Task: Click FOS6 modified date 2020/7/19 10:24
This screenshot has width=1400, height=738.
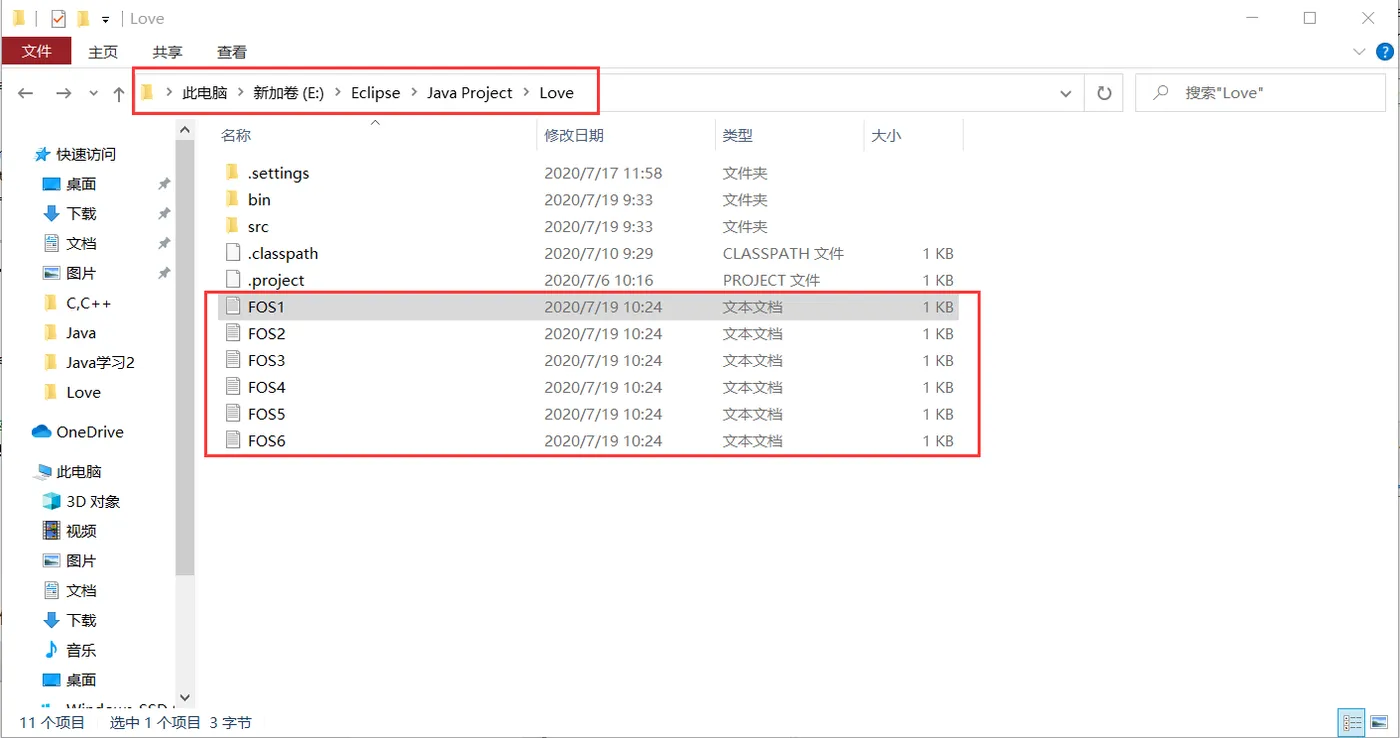Action: click(603, 440)
